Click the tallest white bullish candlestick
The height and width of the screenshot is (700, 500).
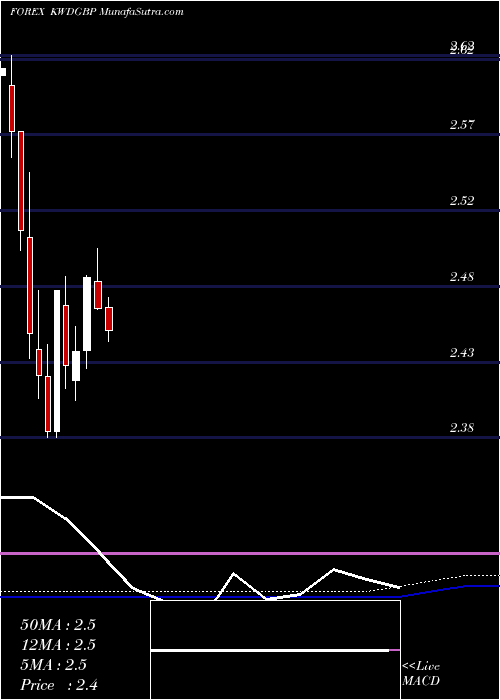coord(57,361)
